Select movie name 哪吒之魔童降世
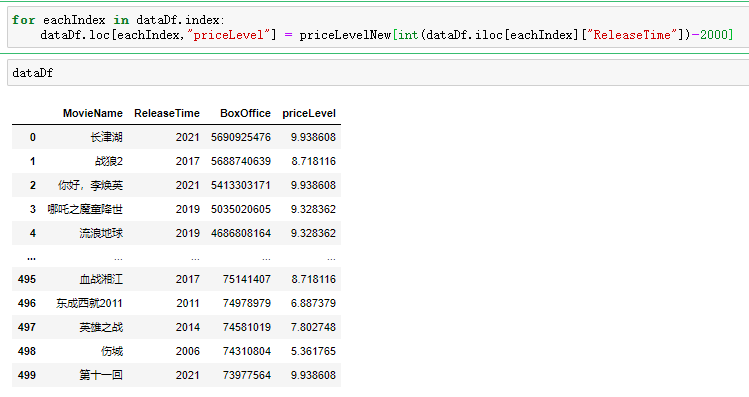 coord(85,209)
